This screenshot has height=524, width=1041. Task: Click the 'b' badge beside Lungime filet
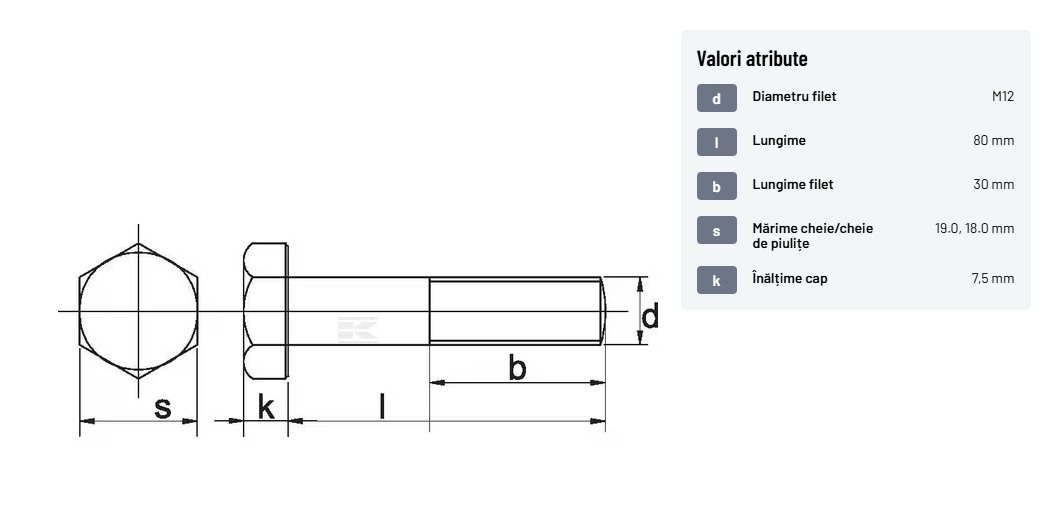(x=716, y=186)
